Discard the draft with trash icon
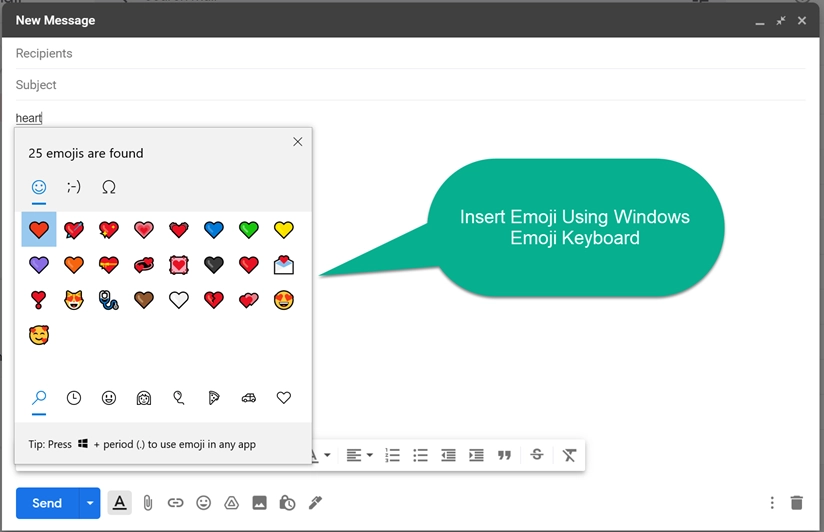Image resolution: width=824 pixels, height=532 pixels. [797, 503]
